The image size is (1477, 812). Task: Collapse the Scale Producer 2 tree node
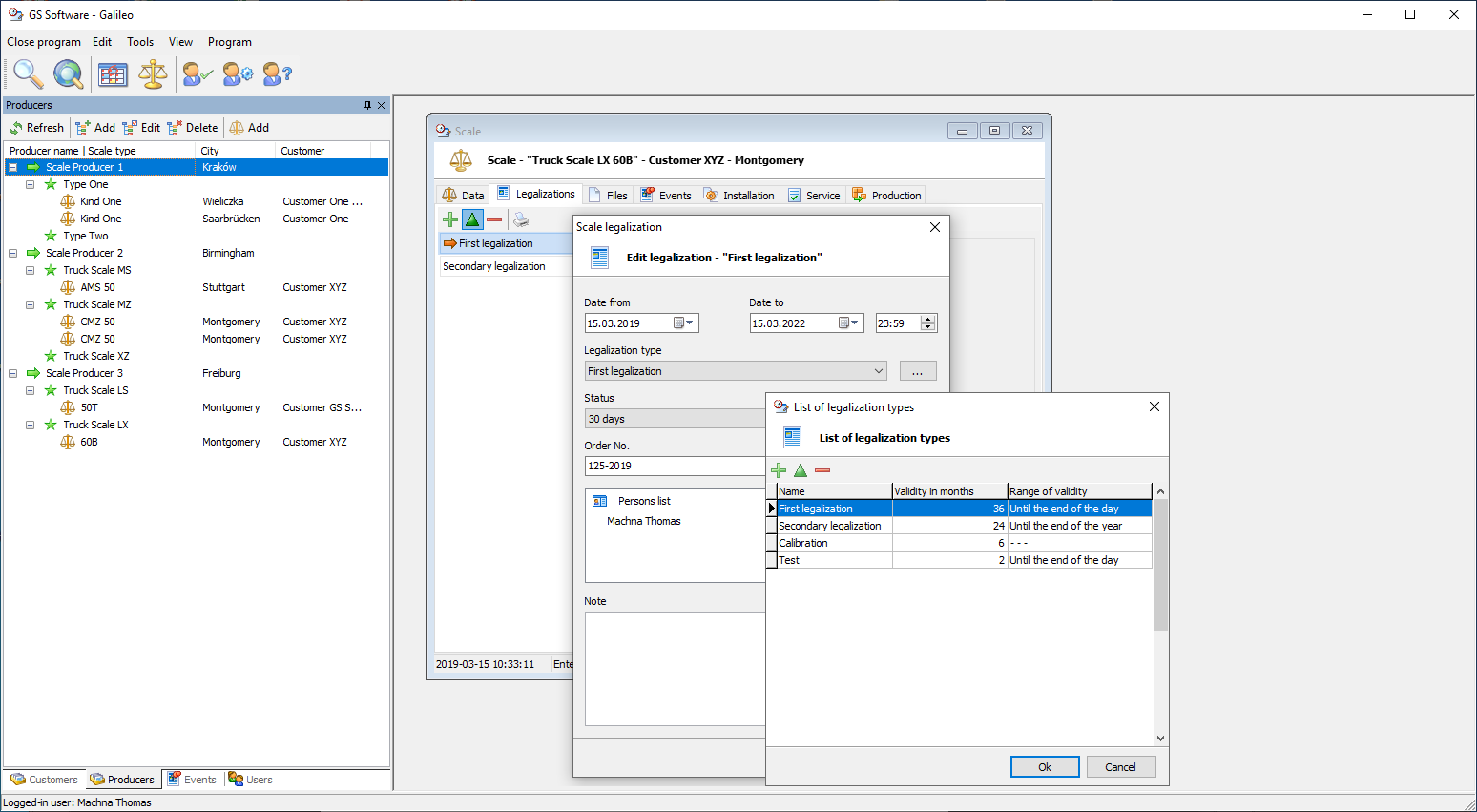(x=13, y=253)
